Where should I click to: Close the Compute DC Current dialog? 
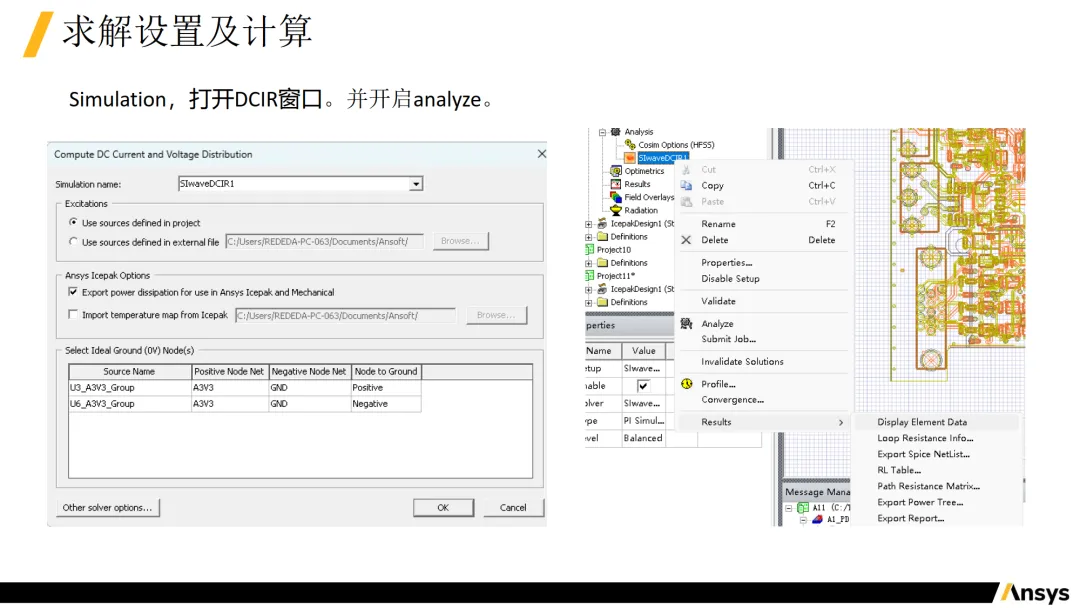click(x=541, y=154)
